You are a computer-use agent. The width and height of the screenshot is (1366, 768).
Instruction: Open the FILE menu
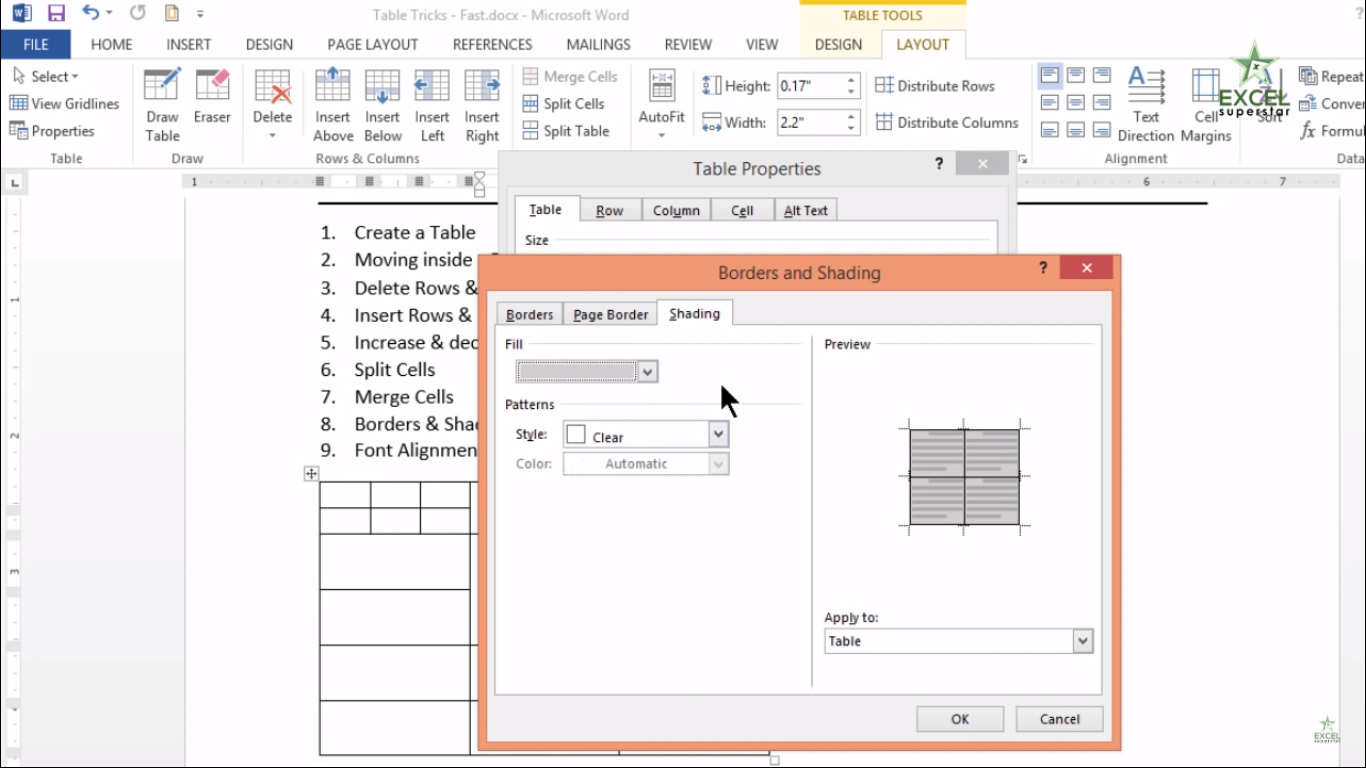(x=36, y=44)
